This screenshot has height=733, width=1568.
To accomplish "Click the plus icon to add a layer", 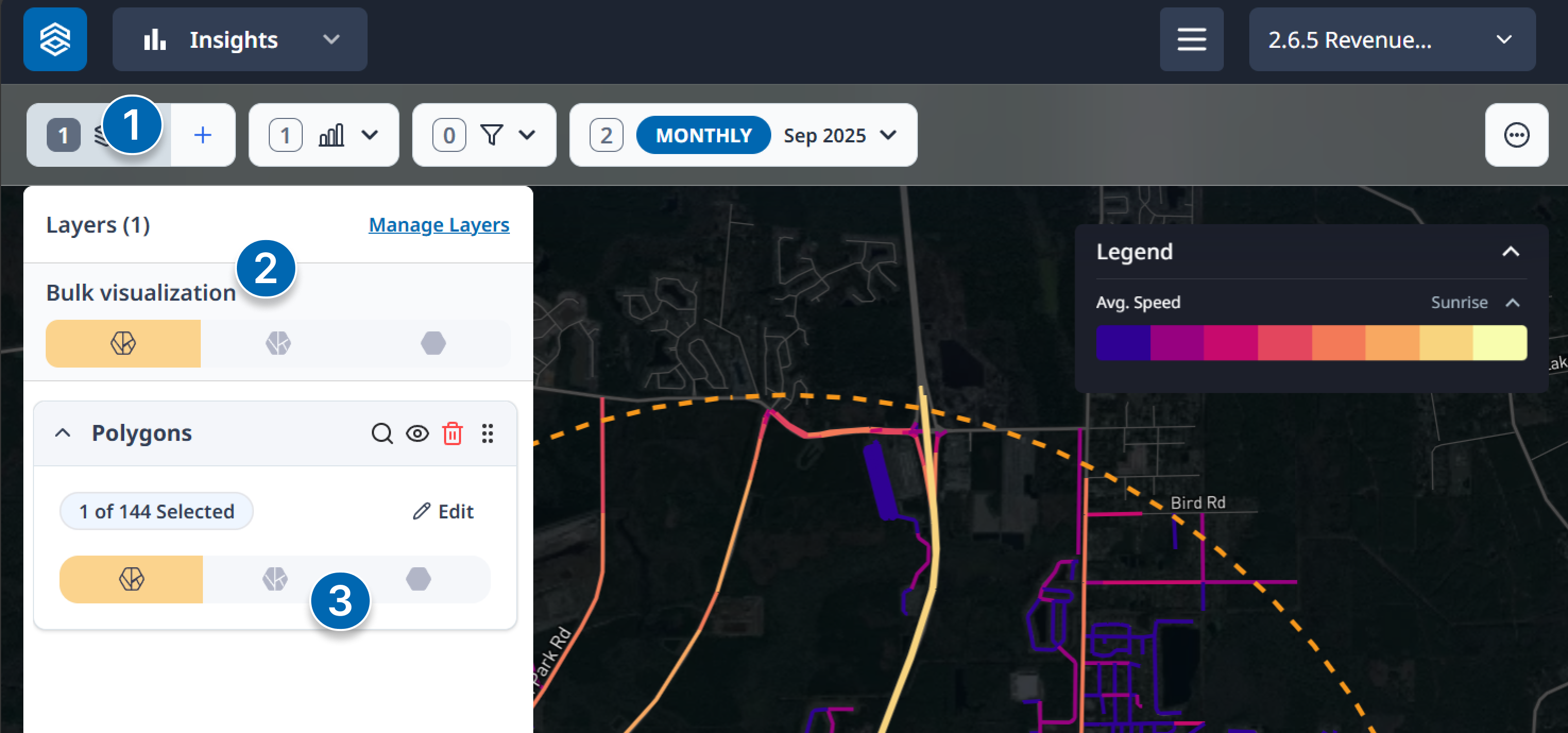I will pos(203,134).
